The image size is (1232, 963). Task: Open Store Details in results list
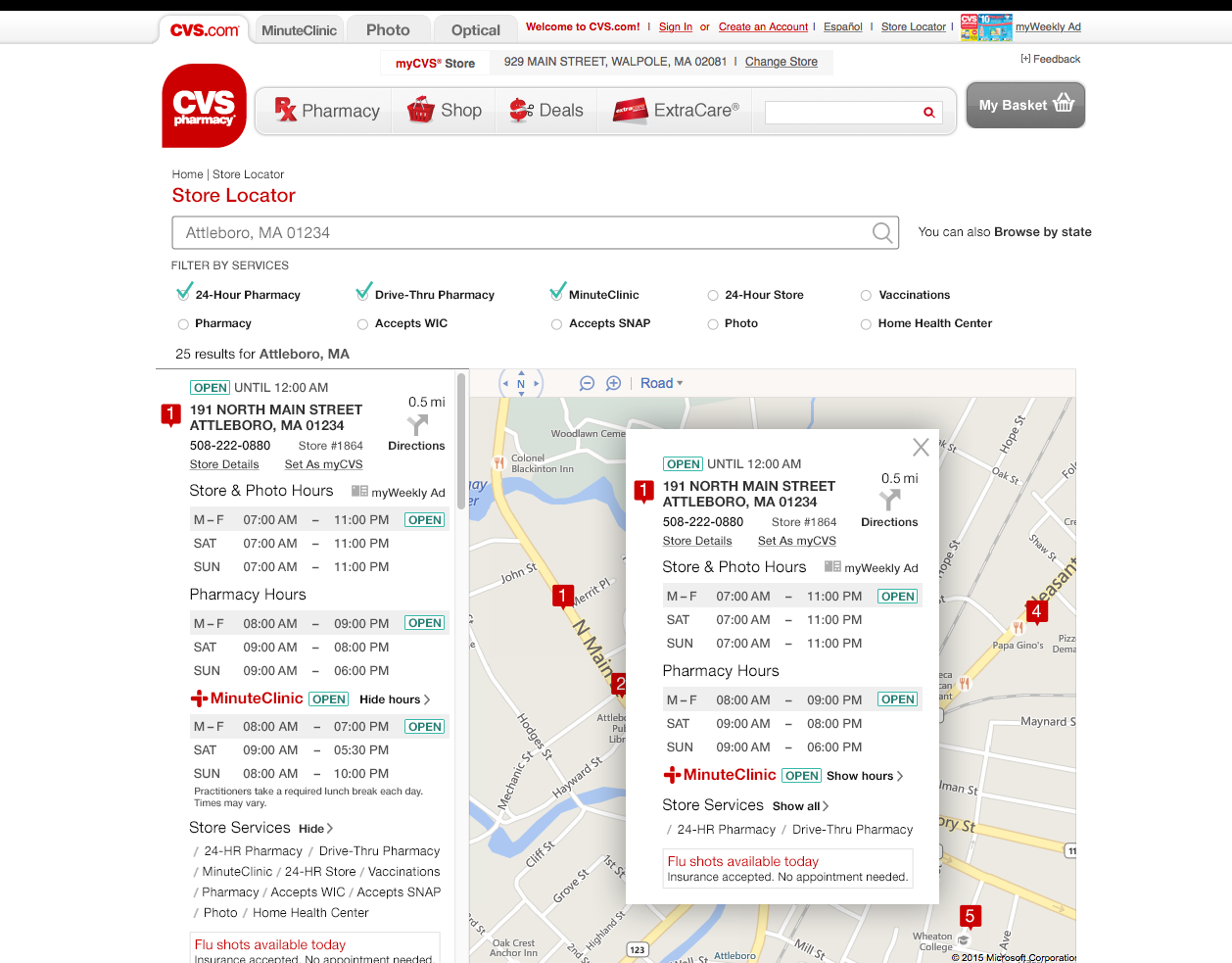pyautogui.click(x=224, y=464)
